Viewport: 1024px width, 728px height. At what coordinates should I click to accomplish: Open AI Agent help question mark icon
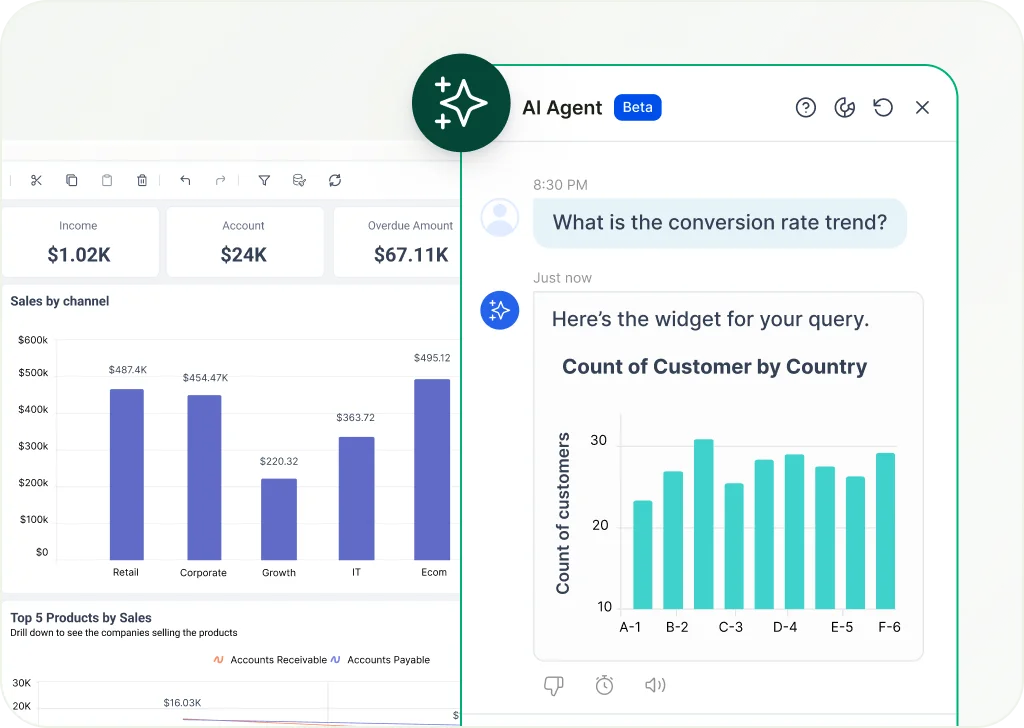click(806, 107)
